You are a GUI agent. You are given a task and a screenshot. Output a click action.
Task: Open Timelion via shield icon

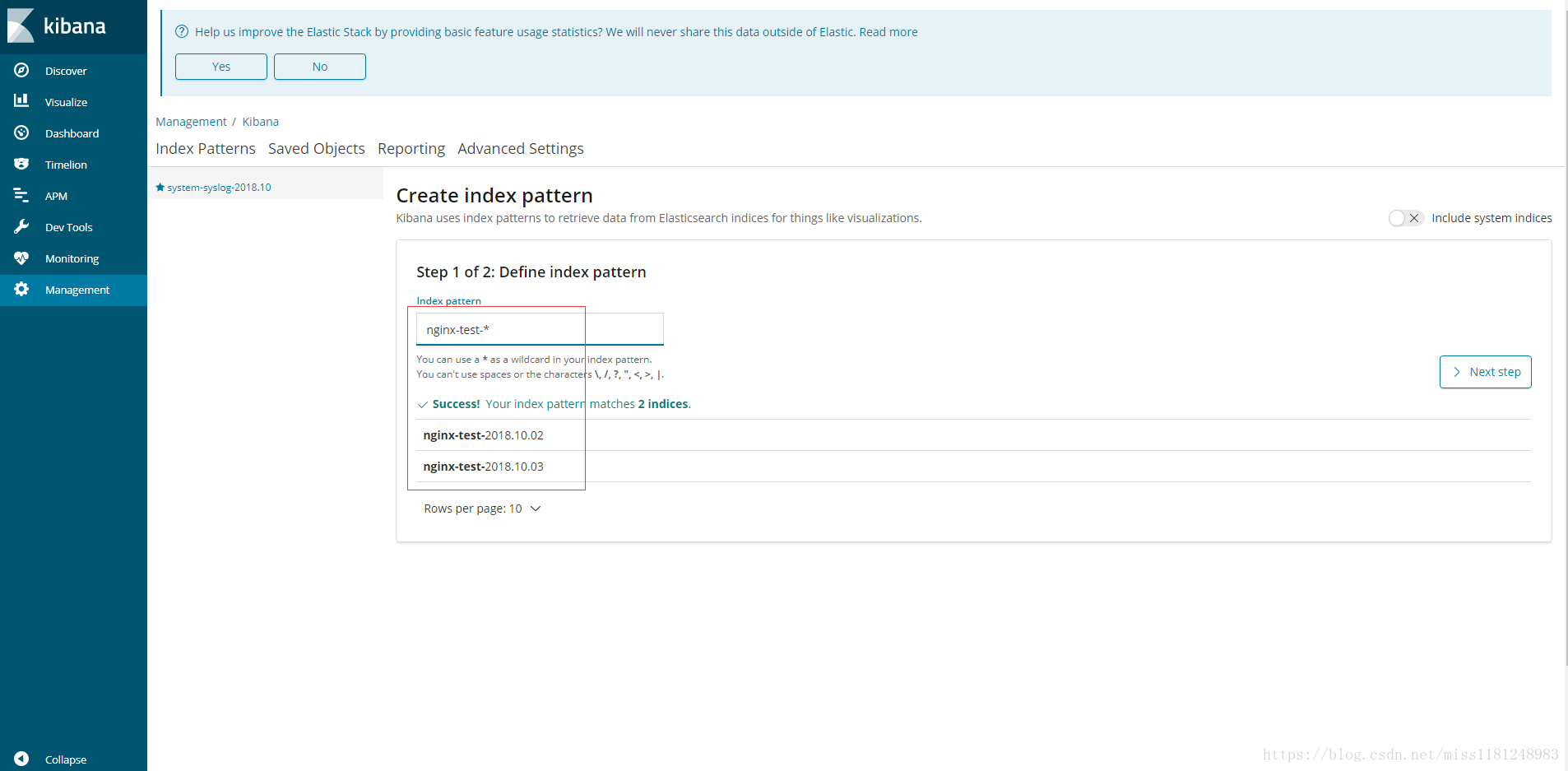point(21,164)
